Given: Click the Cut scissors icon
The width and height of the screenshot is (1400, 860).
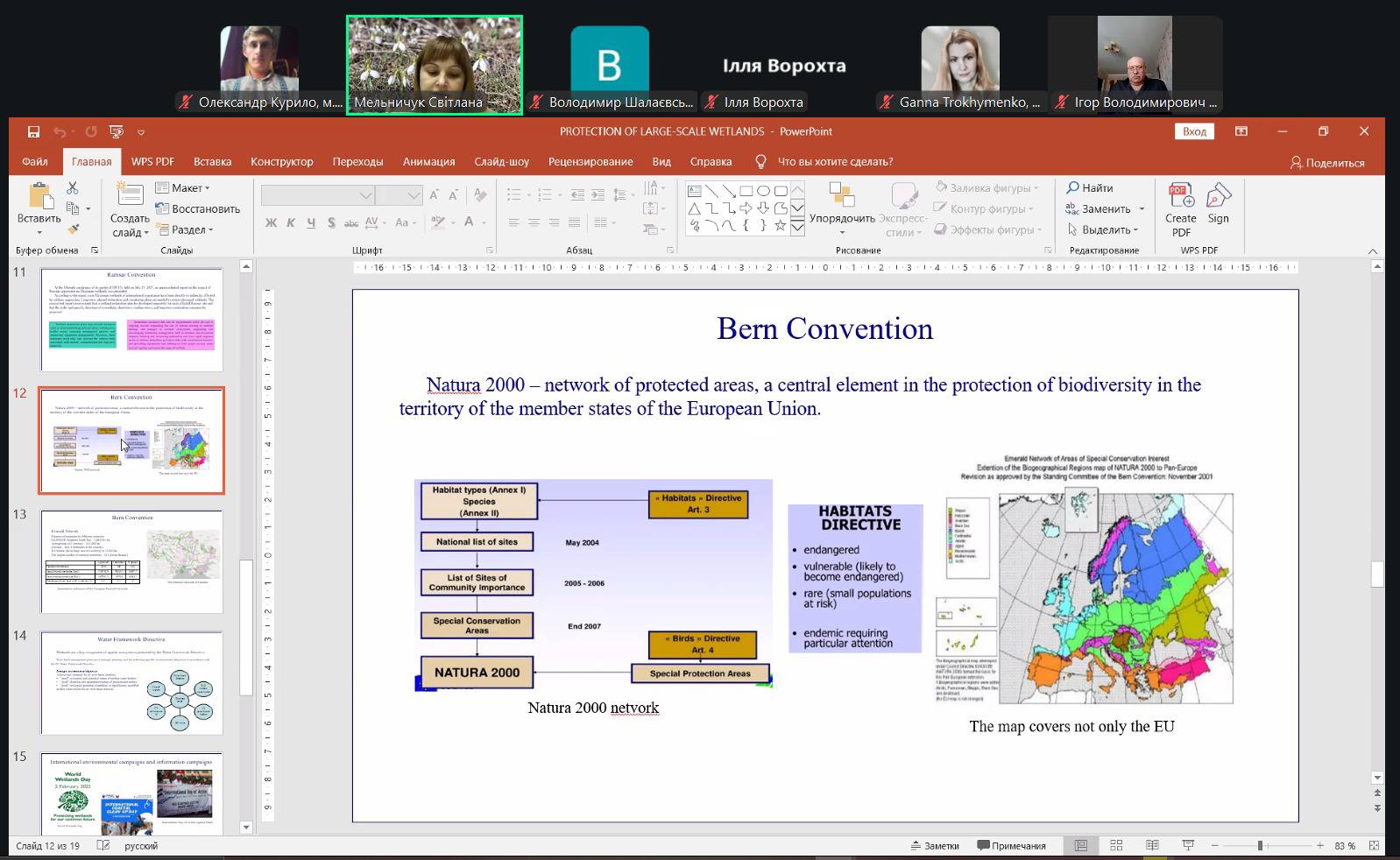Looking at the screenshot, I should point(73,188).
